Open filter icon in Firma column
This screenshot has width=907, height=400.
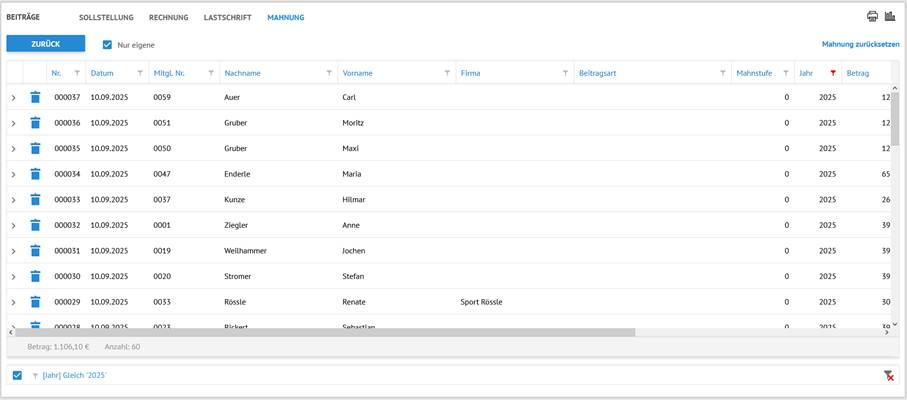point(565,73)
